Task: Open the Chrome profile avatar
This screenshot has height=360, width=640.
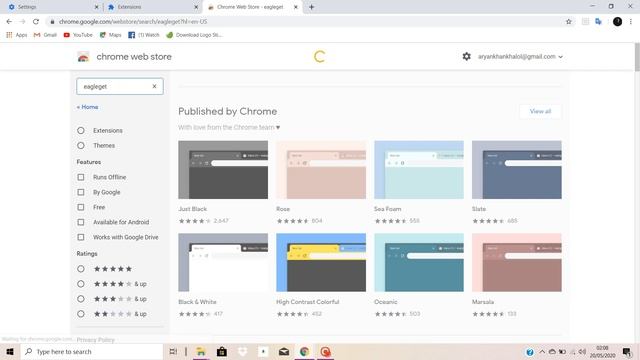Action: pos(617,22)
